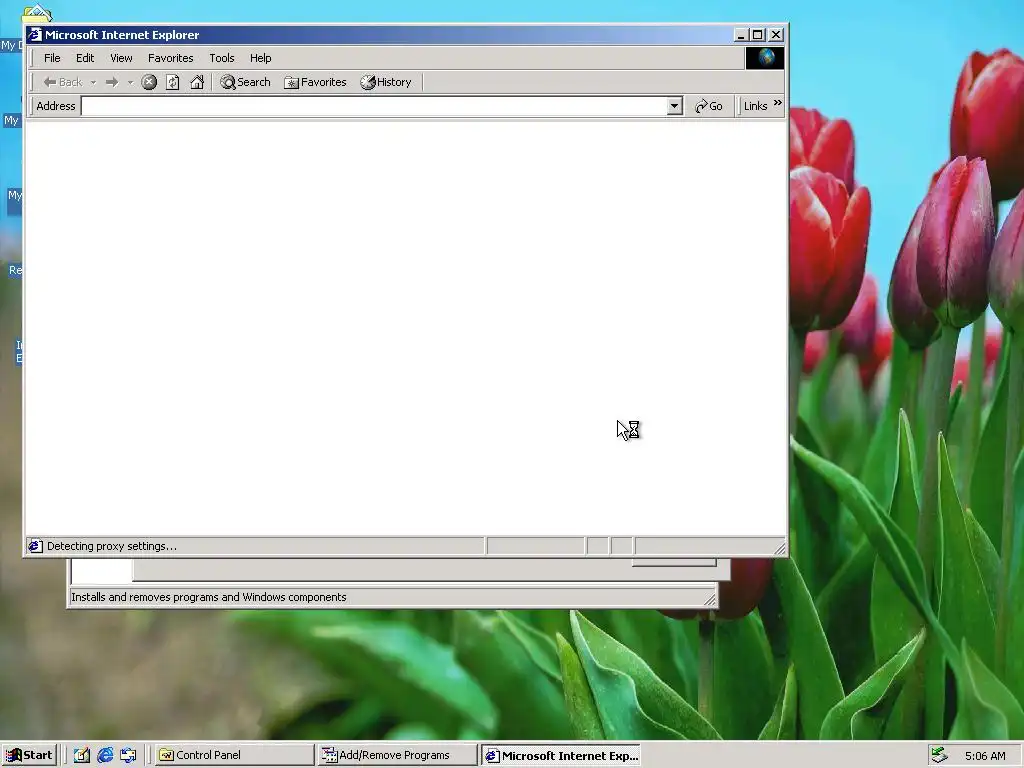Click the IE title bar system icon
Viewport: 1024px width, 768px height.
tap(35, 35)
